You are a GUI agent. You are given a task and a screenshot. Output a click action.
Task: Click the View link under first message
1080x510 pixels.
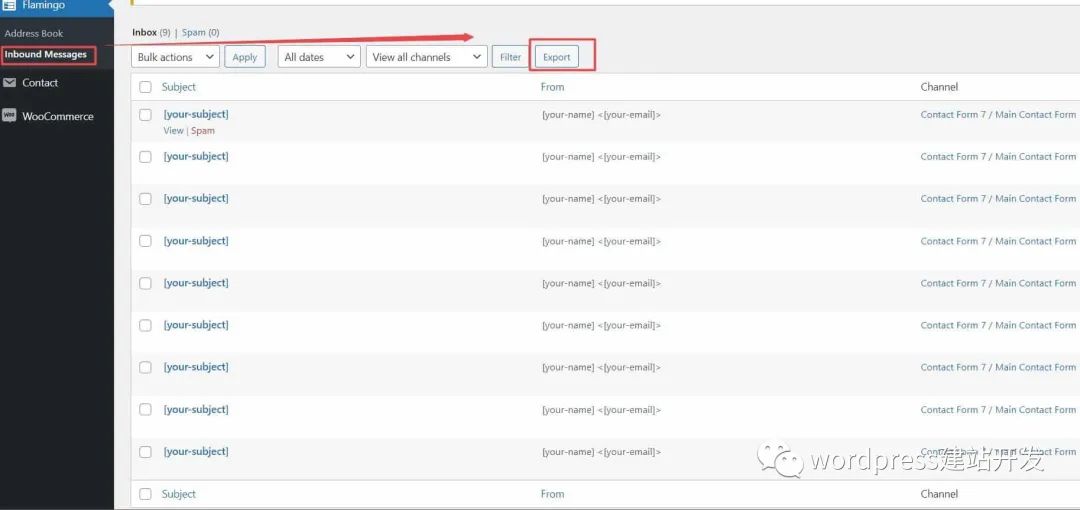(174, 130)
